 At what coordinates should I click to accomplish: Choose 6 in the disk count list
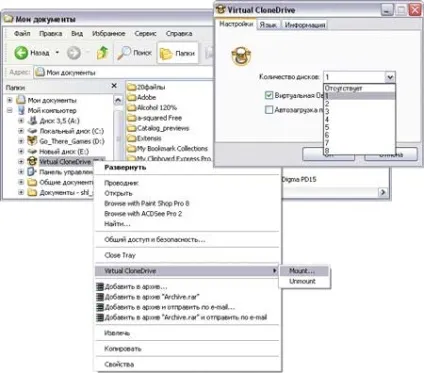point(359,135)
